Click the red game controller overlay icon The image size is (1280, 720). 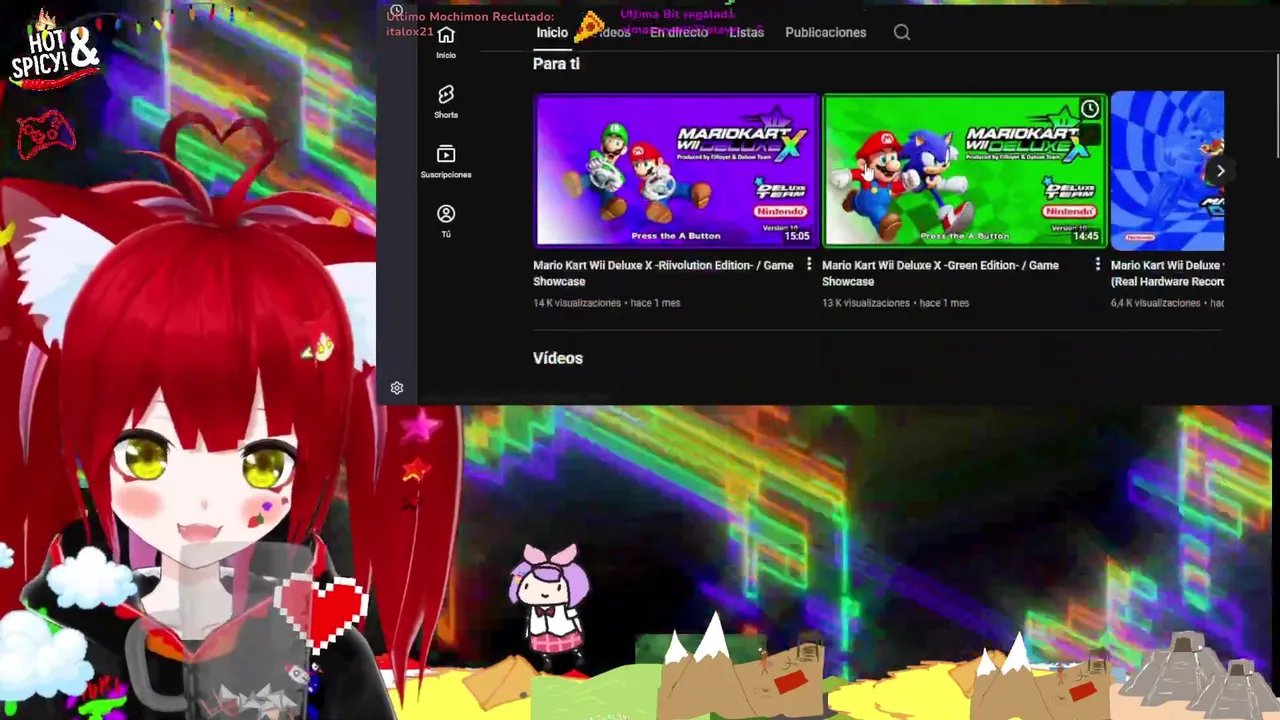46,134
